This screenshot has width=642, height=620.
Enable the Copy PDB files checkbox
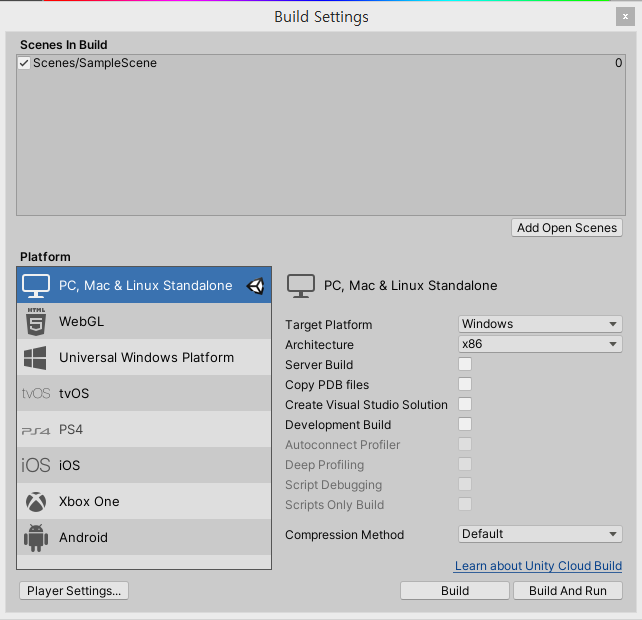point(465,384)
